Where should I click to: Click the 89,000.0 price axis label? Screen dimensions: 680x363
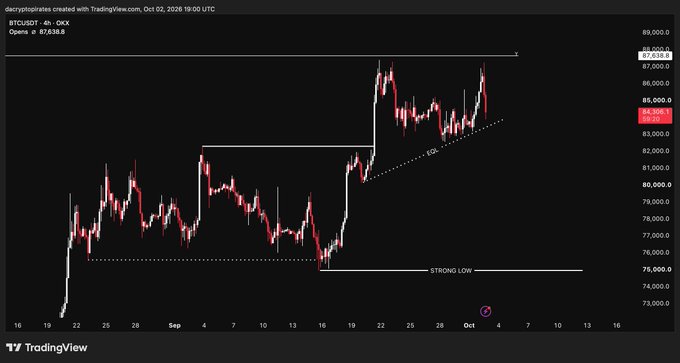click(x=655, y=33)
